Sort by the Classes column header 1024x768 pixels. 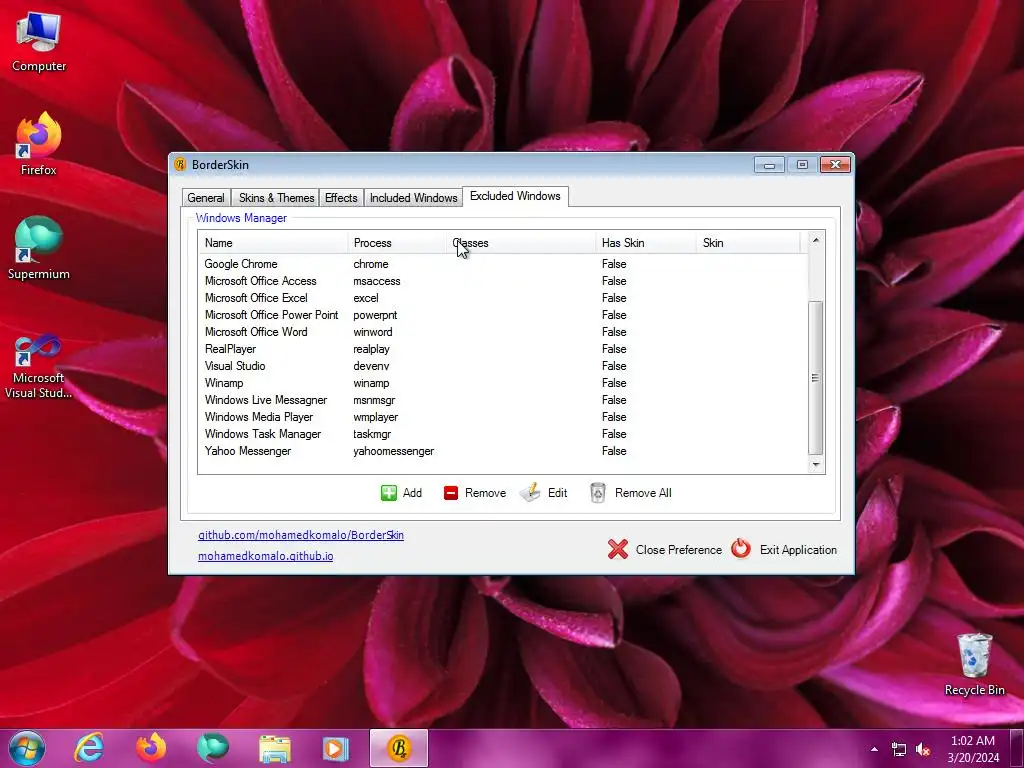pos(520,243)
